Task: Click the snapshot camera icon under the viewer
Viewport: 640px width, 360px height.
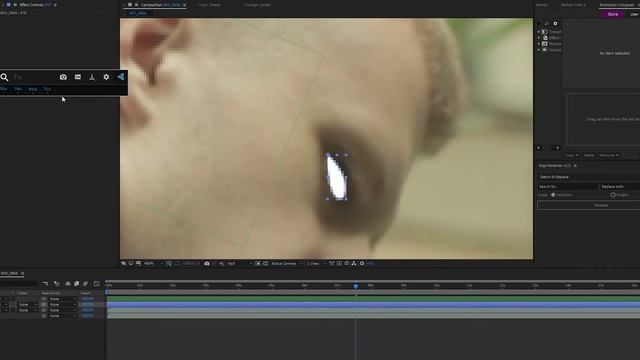Action: click(x=207, y=264)
